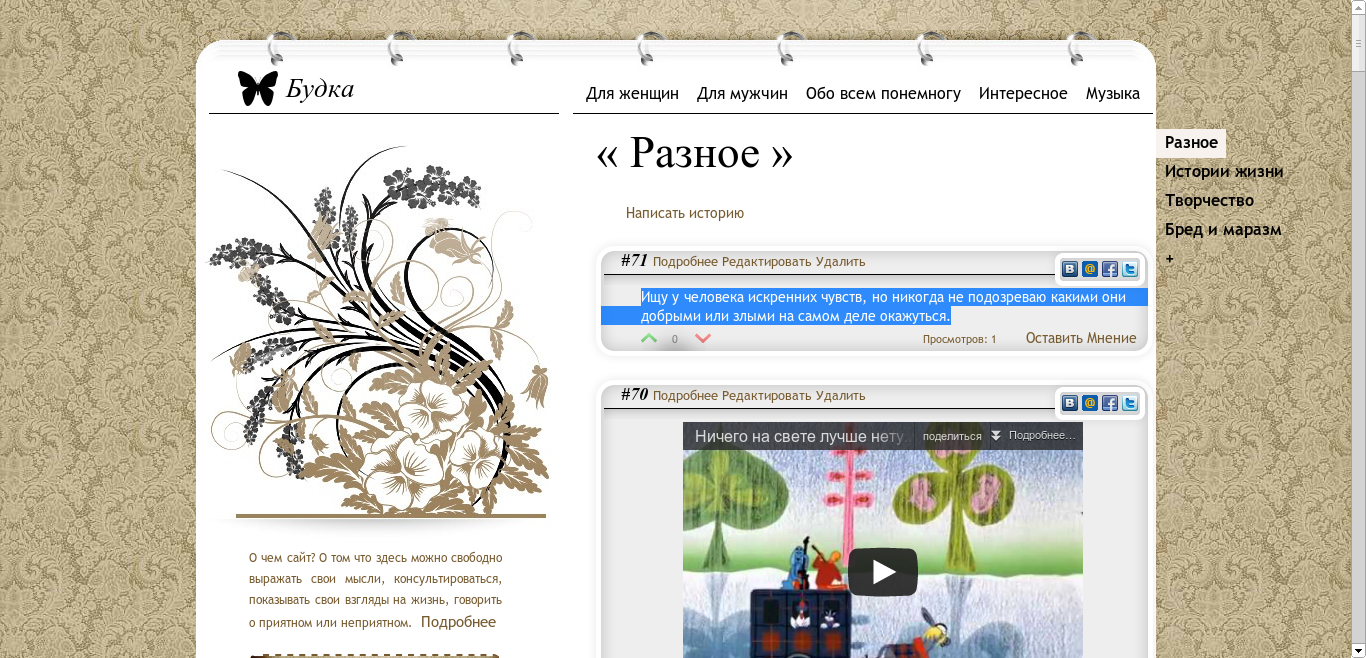Open 'Подробнее' for post #70

(x=685, y=396)
